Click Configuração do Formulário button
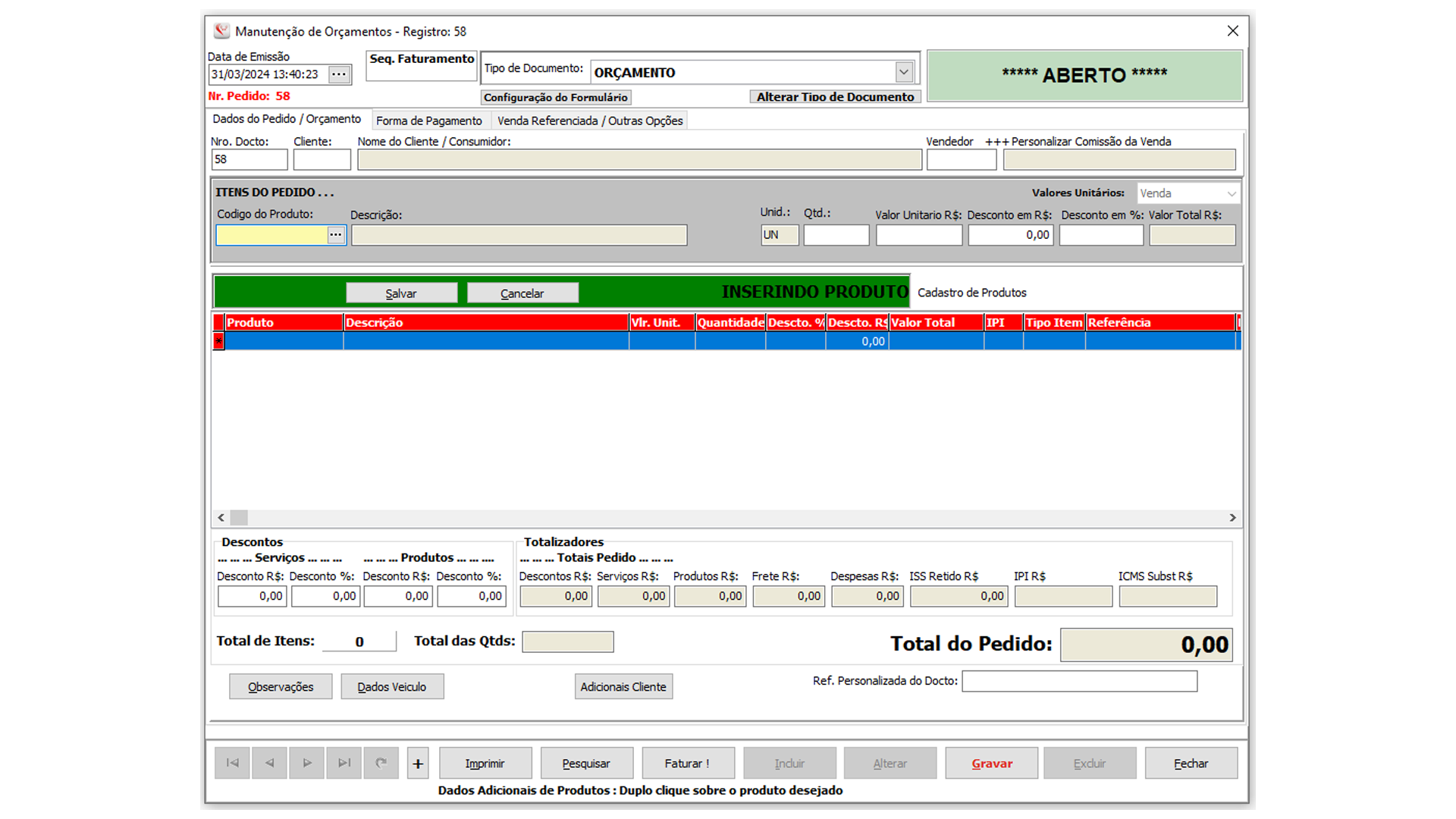 click(556, 97)
